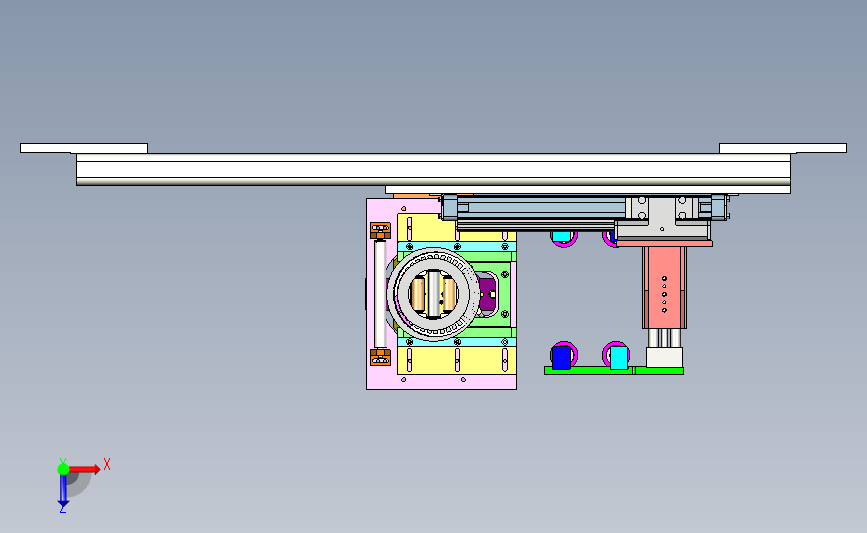867x533 pixels.
Task: Select the purple component right of the ring
Action: tap(488, 295)
